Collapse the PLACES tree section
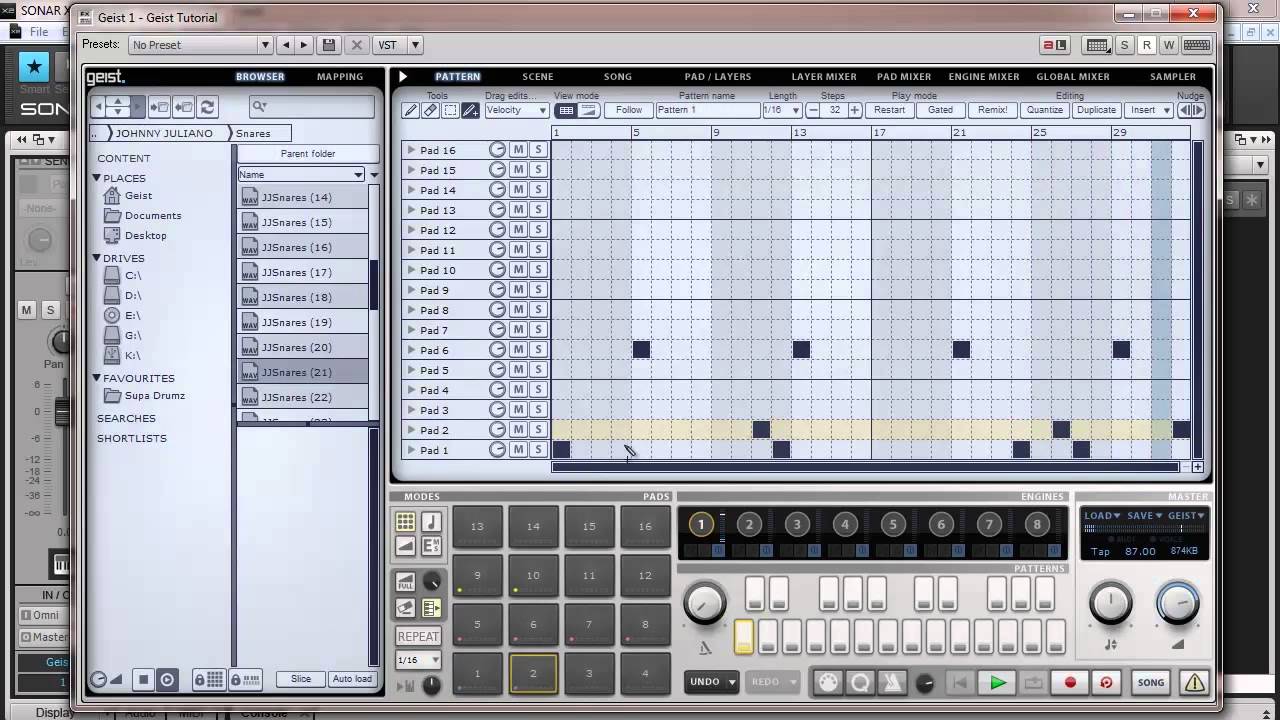The image size is (1280, 720). 97,178
